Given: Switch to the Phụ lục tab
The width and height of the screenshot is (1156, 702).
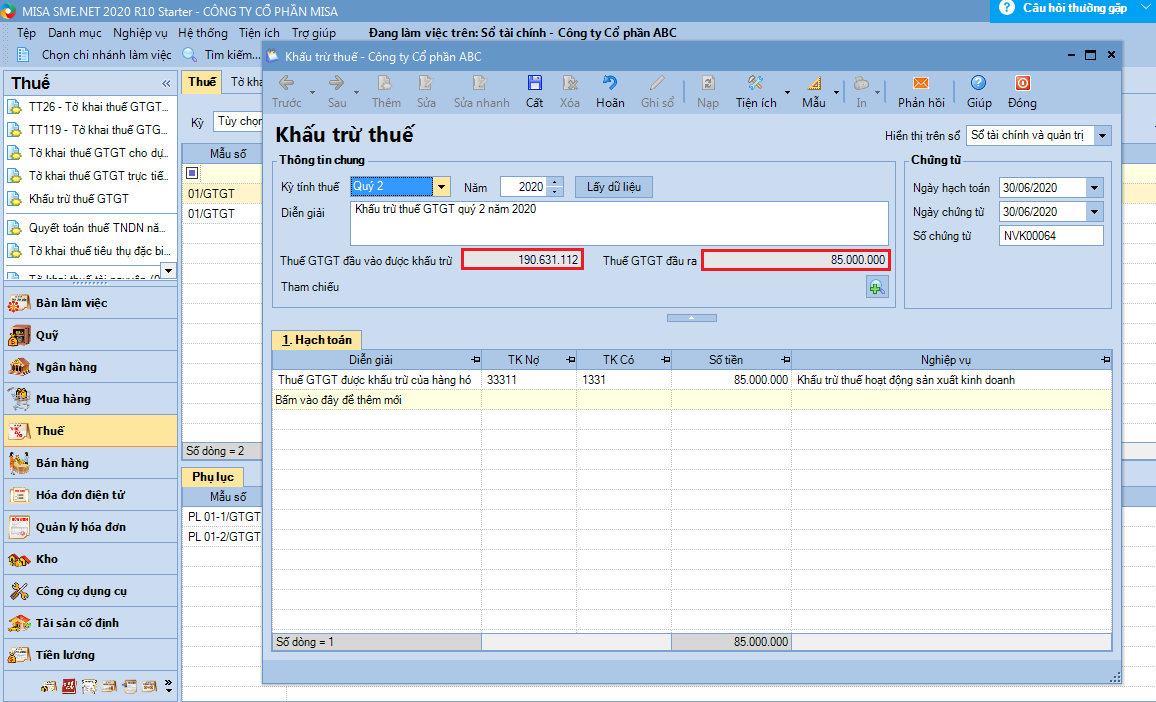Looking at the screenshot, I should point(212,477).
